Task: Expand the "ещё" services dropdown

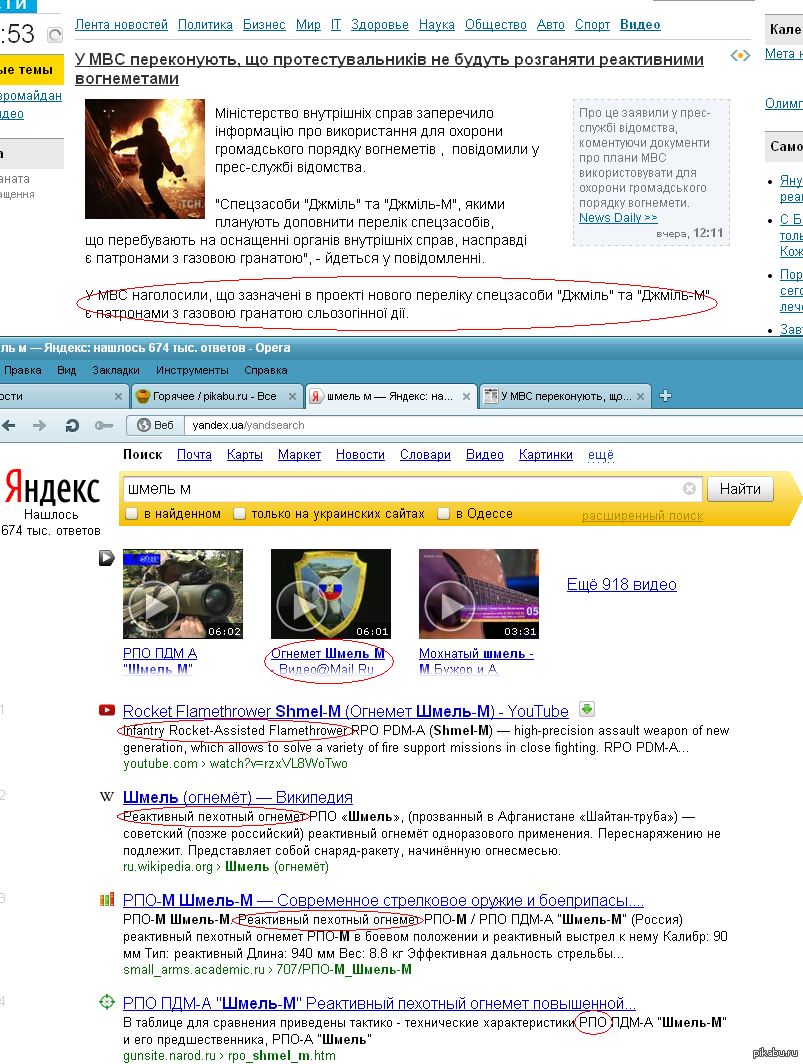Action: 601,455
